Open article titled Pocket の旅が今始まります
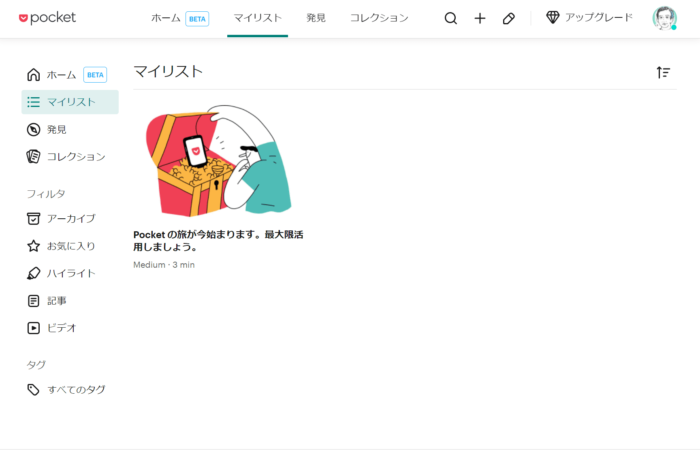 (x=218, y=241)
